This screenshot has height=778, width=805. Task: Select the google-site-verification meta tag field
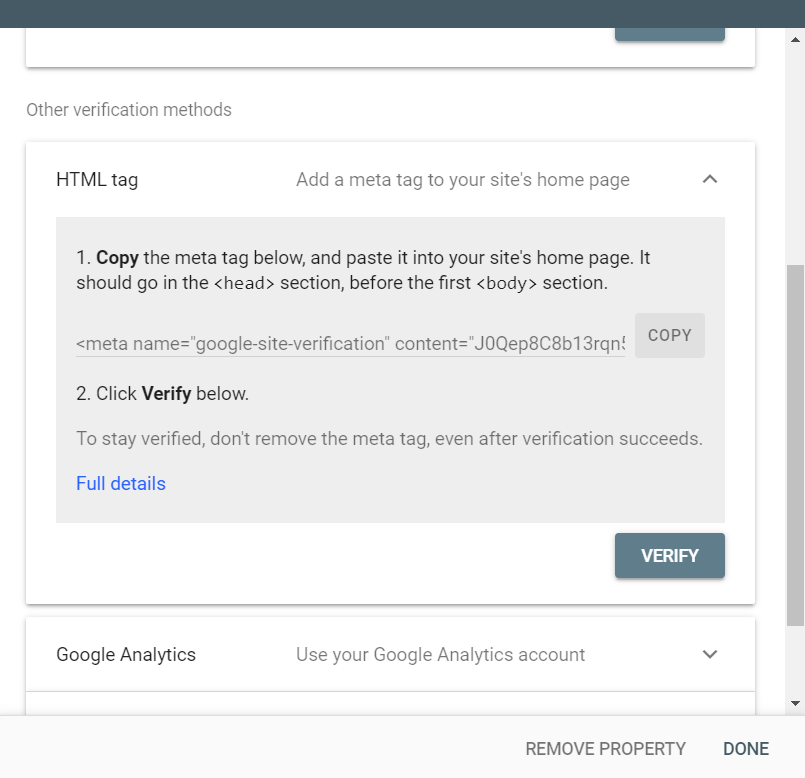pyautogui.click(x=350, y=343)
